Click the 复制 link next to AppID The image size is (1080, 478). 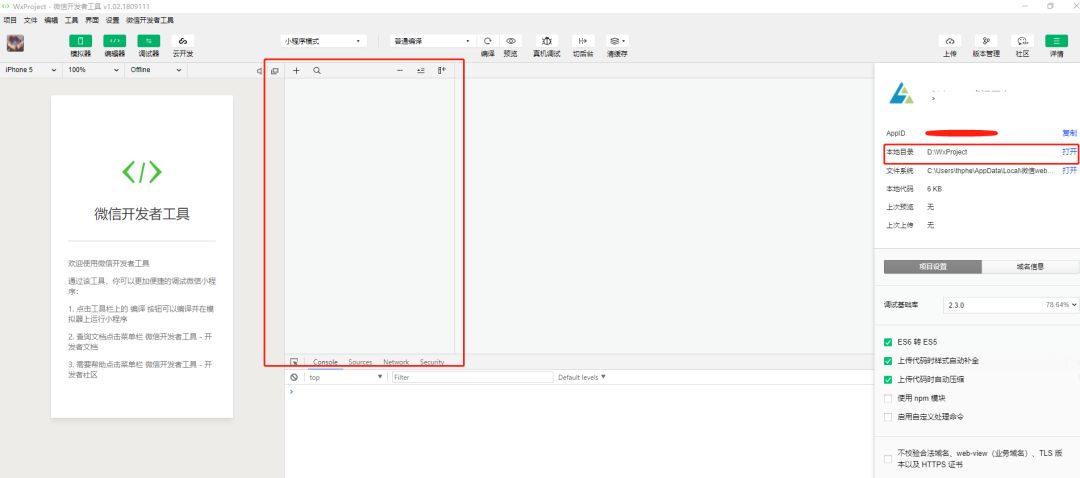pos(1069,133)
